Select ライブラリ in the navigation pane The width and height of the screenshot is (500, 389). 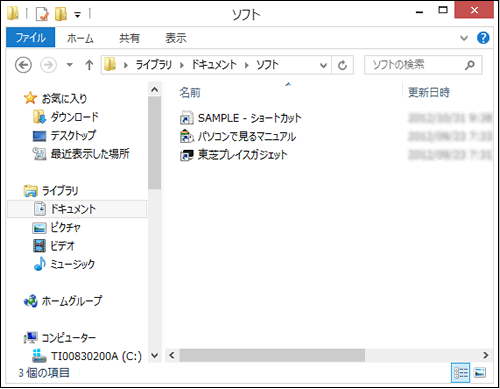60,191
